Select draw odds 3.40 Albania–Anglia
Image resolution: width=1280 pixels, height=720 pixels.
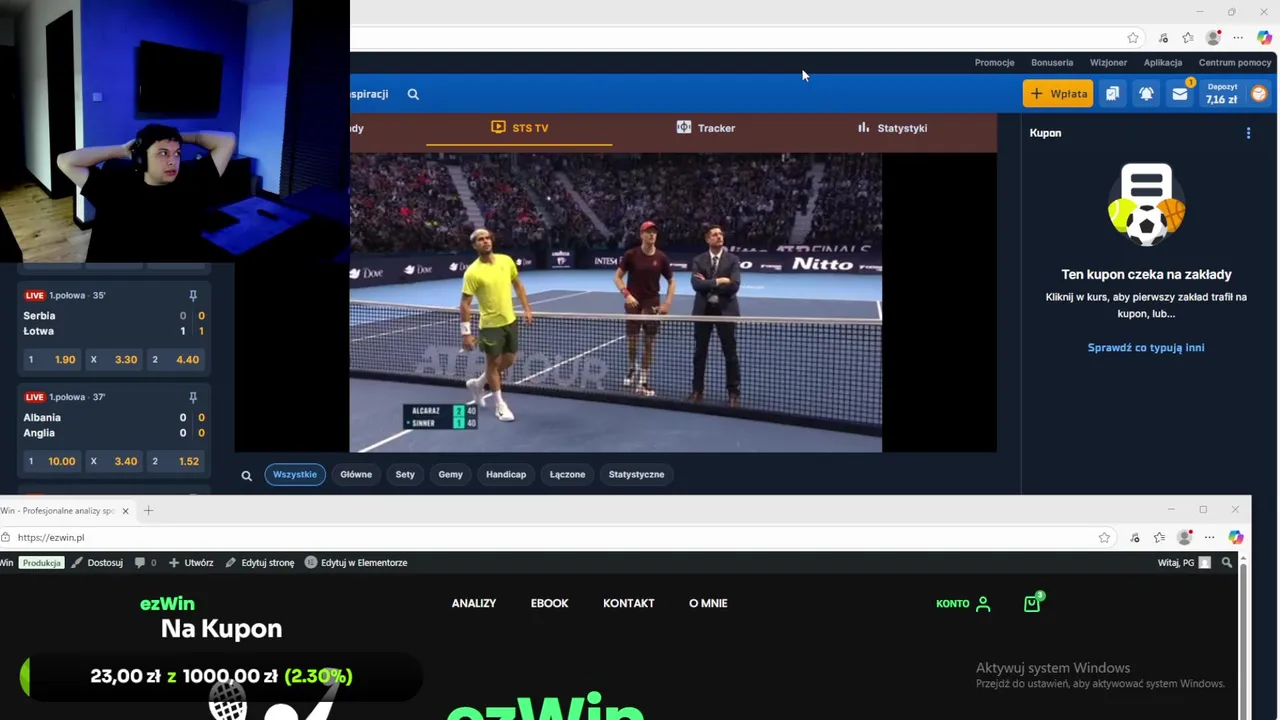click(x=114, y=462)
